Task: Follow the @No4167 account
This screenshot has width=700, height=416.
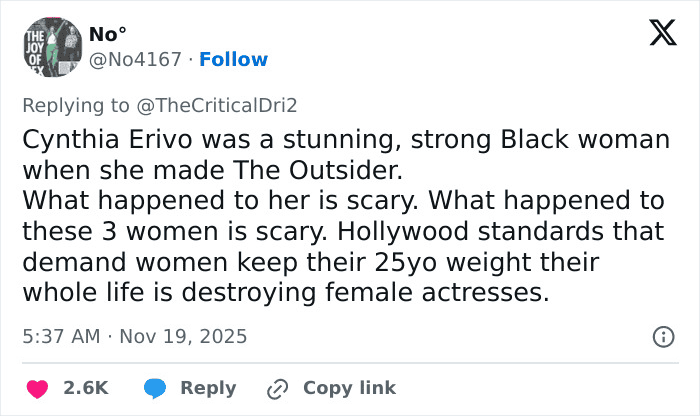Action: pos(234,60)
